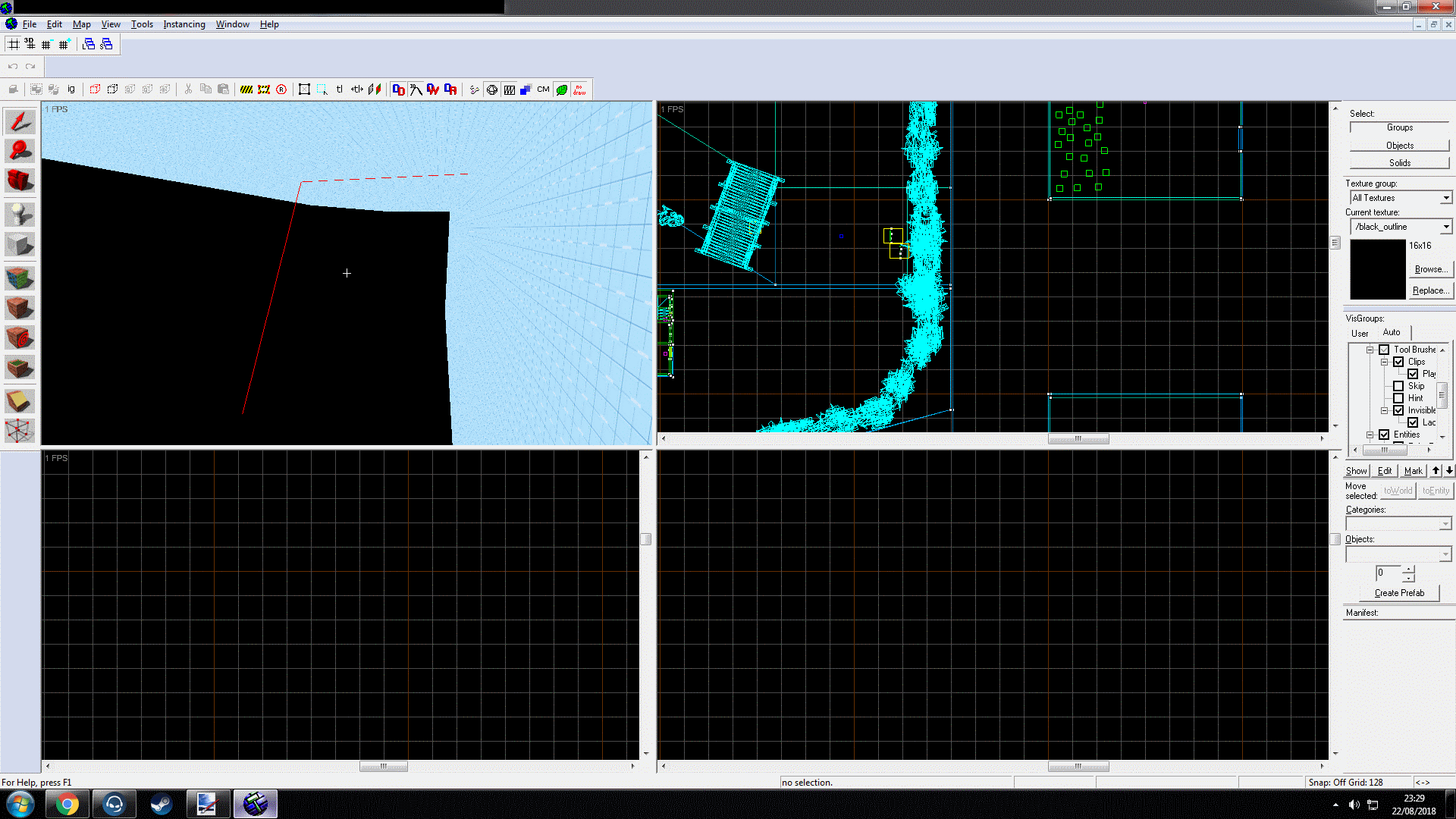The height and width of the screenshot is (819, 1456).
Task: Open the prefab Objects dropdown
Action: (1445, 554)
